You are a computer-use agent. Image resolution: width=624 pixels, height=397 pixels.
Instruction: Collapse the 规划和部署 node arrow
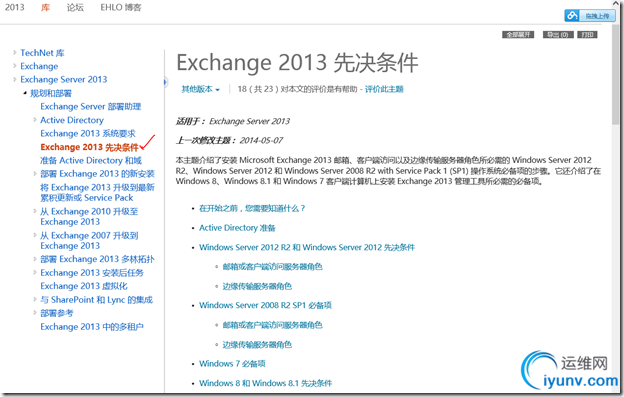point(25,93)
